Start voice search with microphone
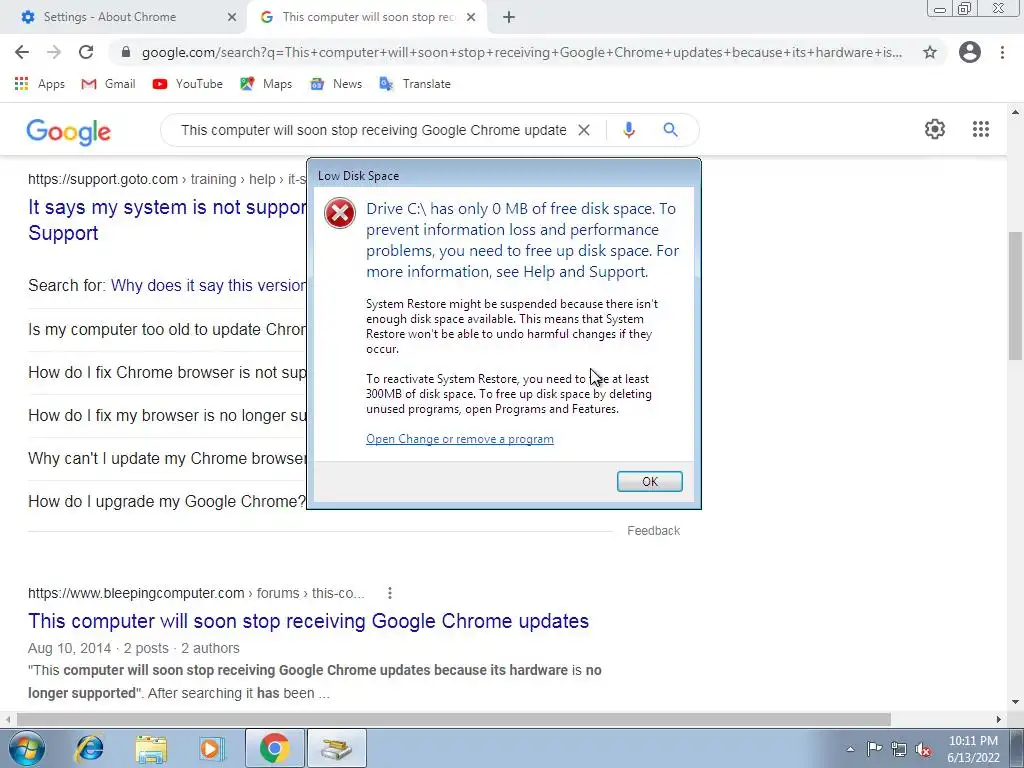Viewport: 1024px width, 768px height. pyautogui.click(x=629, y=130)
